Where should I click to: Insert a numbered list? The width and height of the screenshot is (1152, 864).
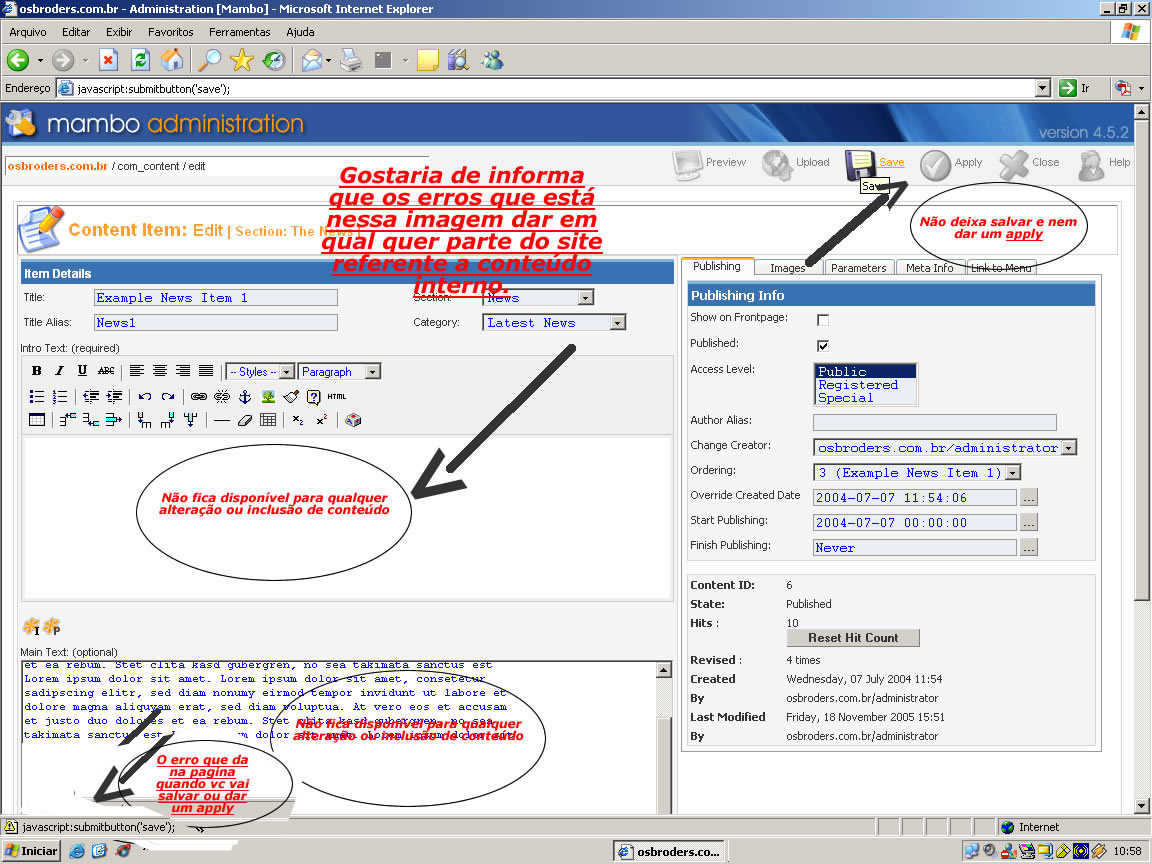pos(60,396)
